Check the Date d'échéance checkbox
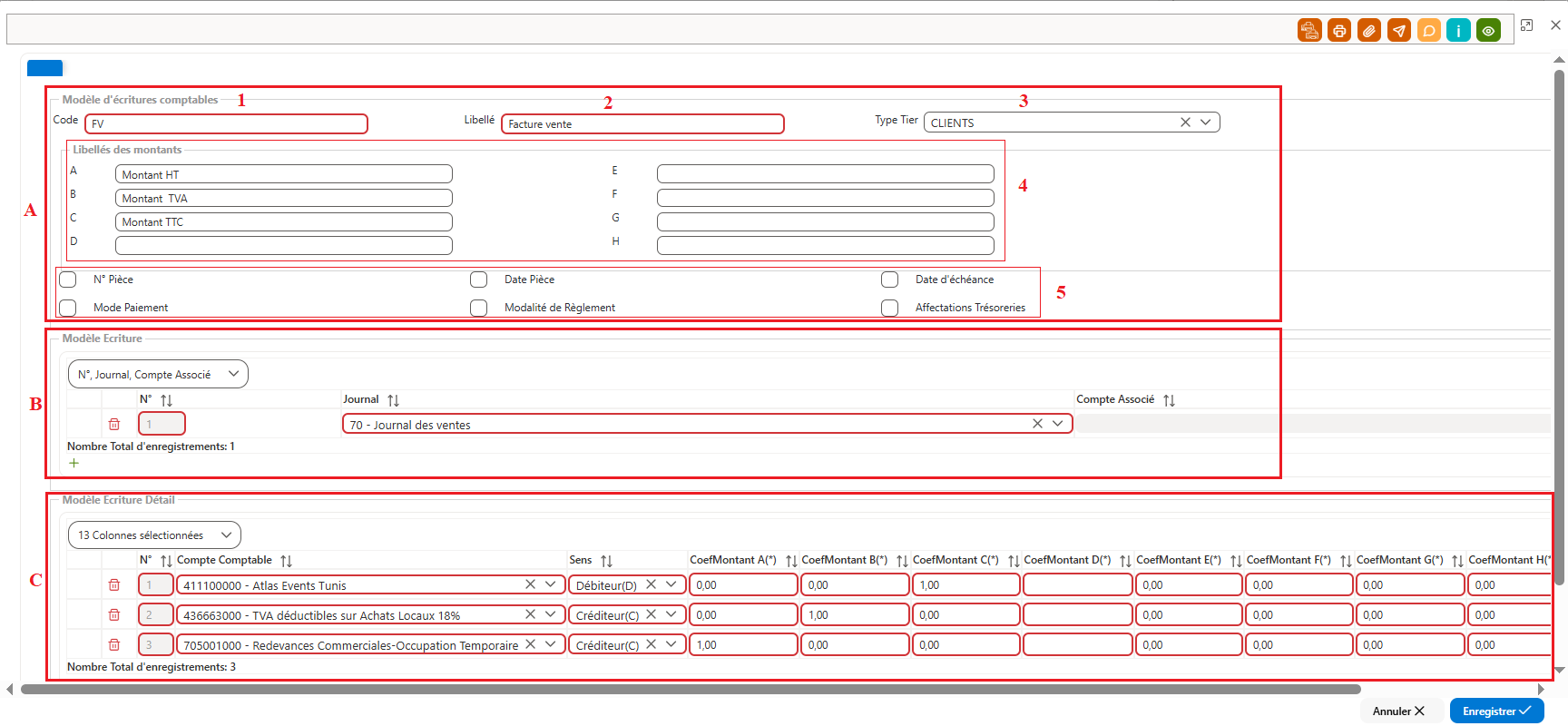Viewport: 1568px width, 726px height. tap(890, 280)
